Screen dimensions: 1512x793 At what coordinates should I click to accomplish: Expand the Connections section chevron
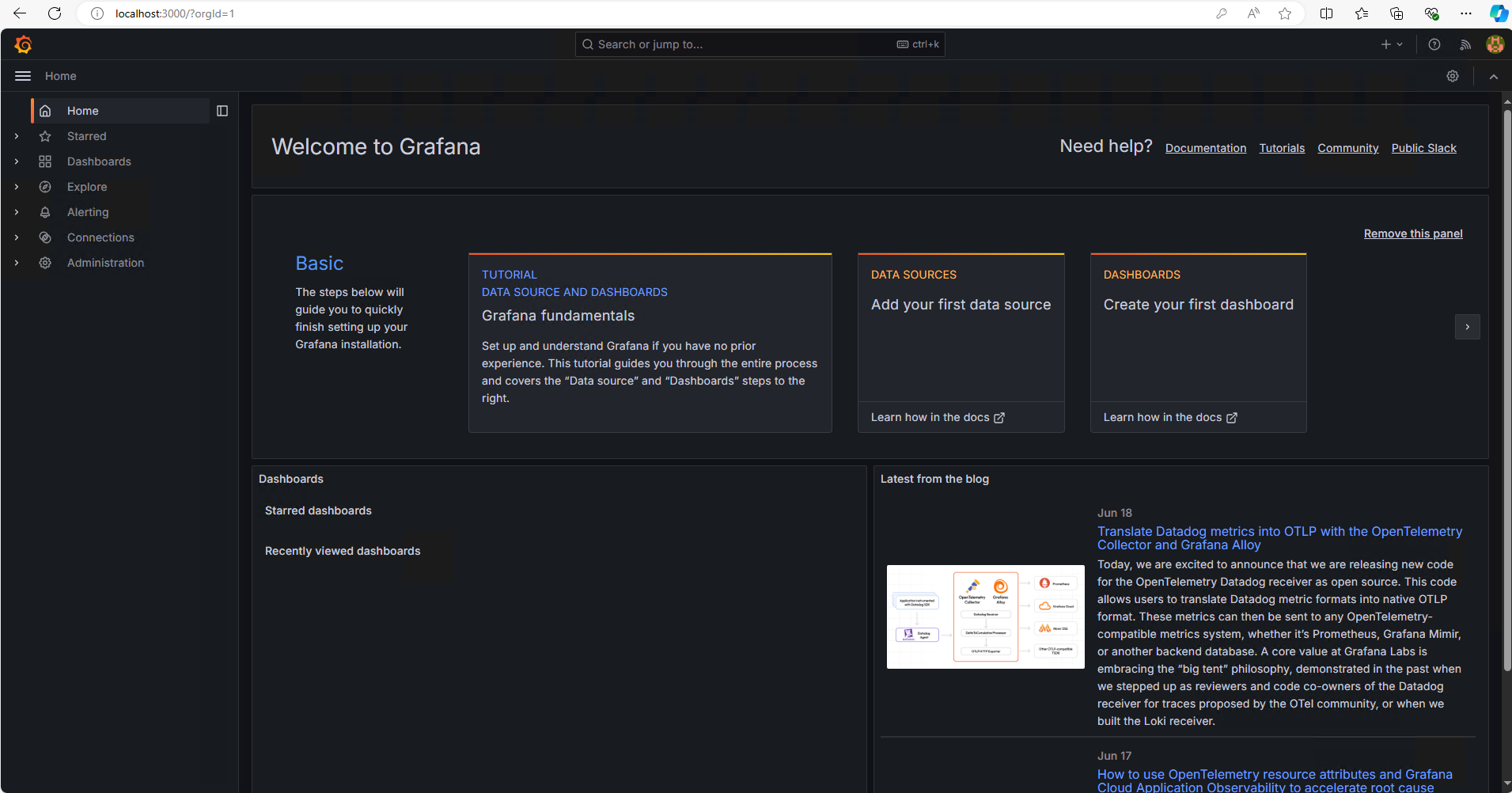pyautogui.click(x=17, y=237)
